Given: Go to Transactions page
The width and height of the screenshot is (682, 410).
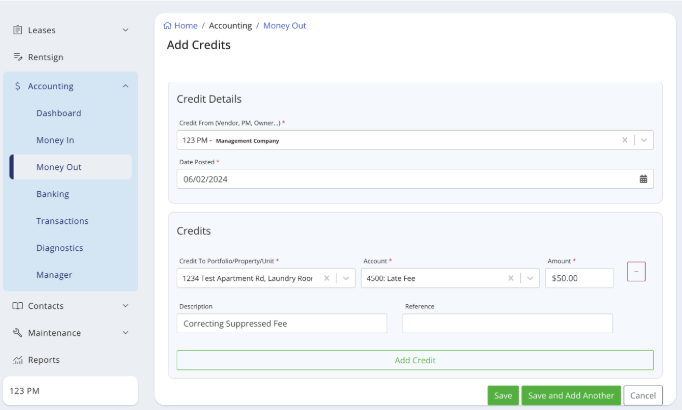Looking at the screenshot, I should coord(62,221).
